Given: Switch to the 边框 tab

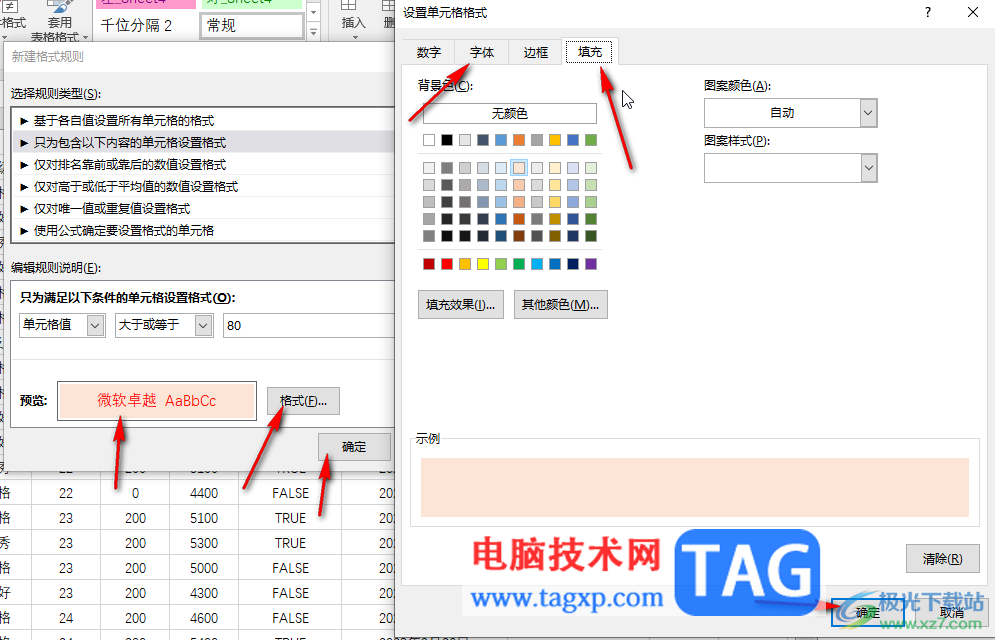Looking at the screenshot, I should click(536, 52).
